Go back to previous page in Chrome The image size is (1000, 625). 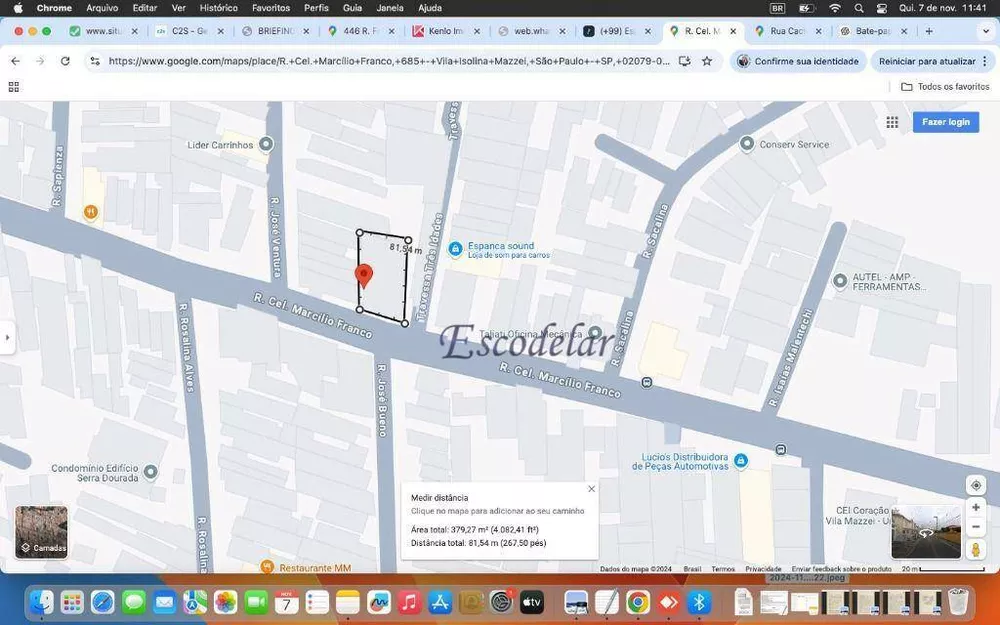(15, 61)
